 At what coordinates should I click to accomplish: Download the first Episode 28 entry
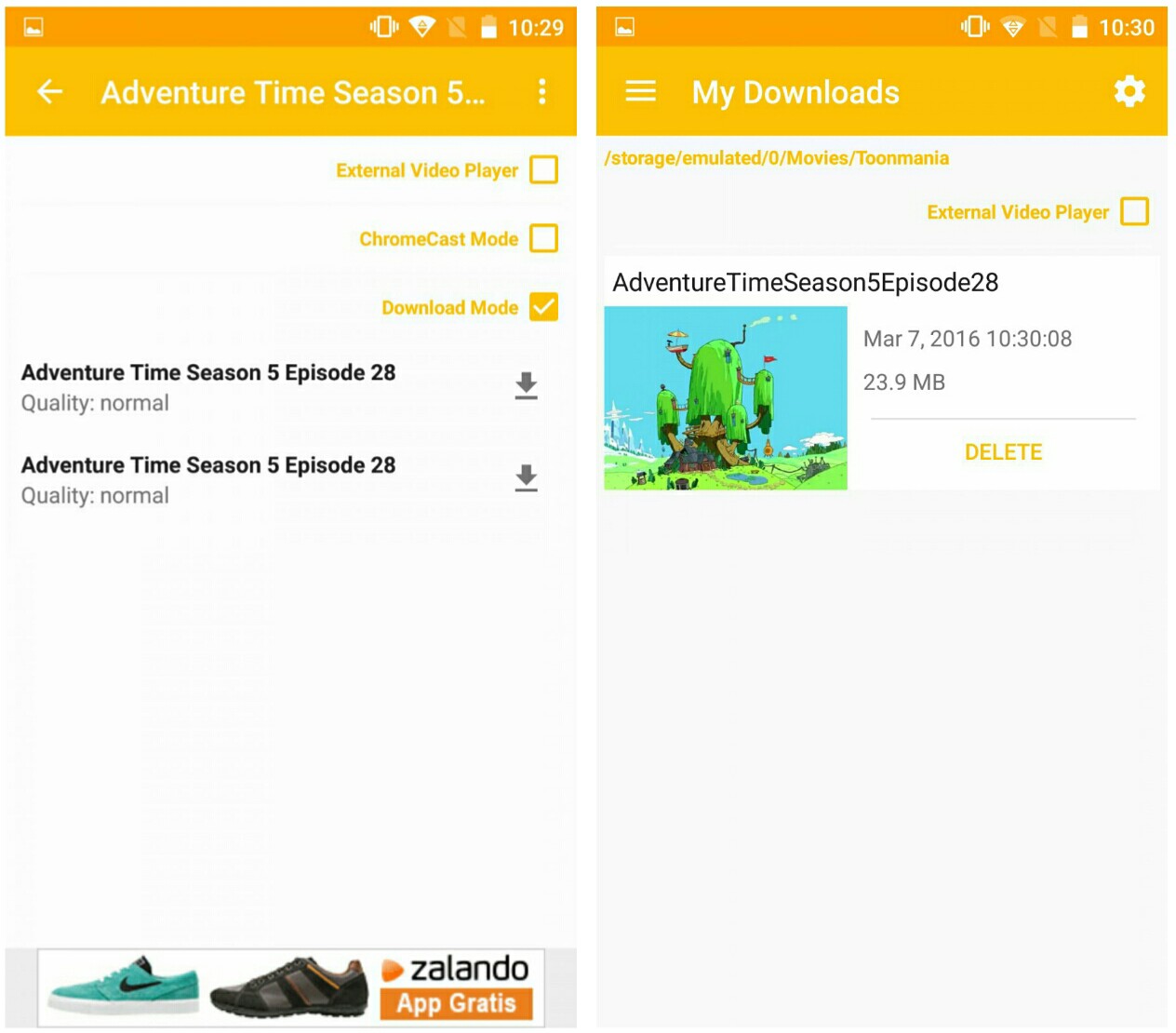[527, 385]
